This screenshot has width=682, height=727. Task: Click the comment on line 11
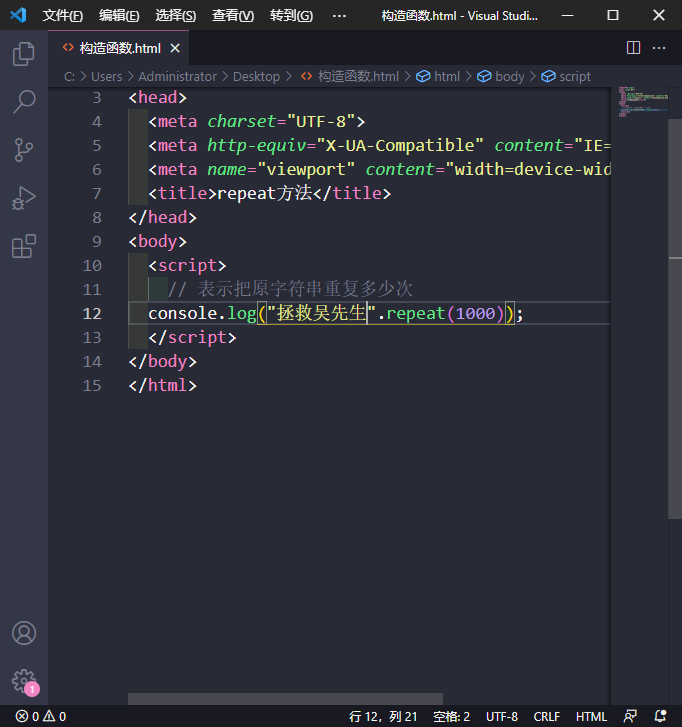(x=290, y=289)
